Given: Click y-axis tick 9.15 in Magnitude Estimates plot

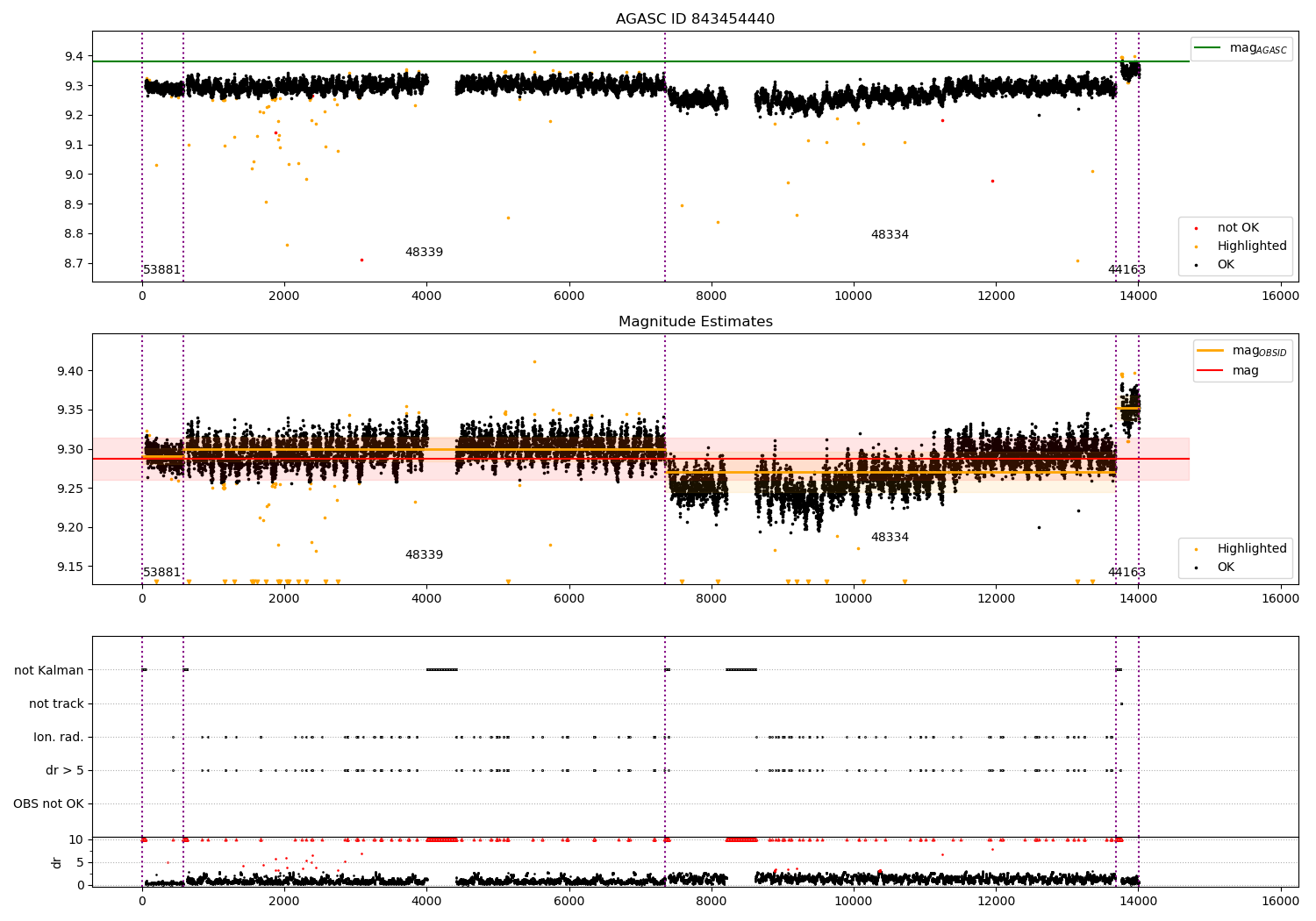Looking at the screenshot, I should tap(70, 568).
